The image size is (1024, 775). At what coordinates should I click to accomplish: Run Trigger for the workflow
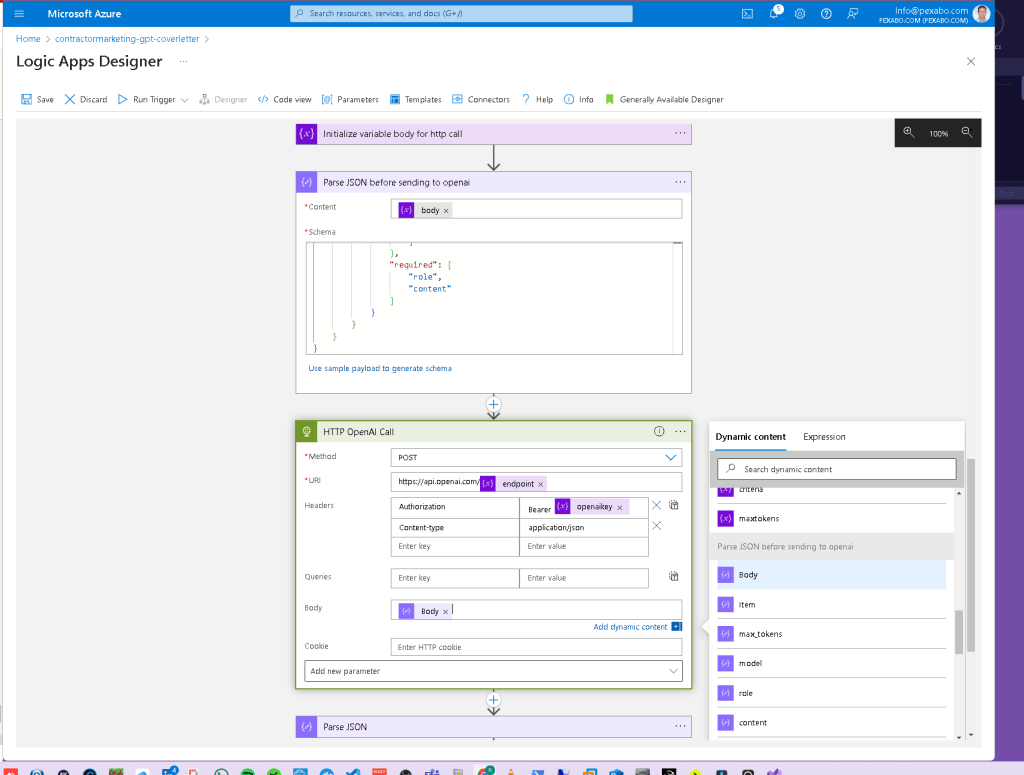[147, 99]
